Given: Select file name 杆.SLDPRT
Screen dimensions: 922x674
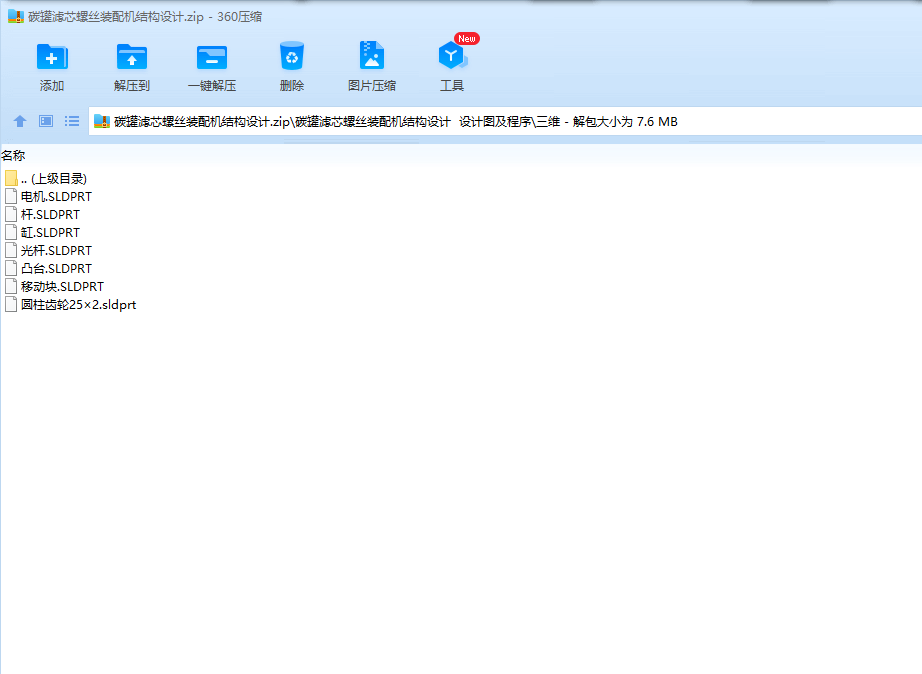Looking at the screenshot, I should point(50,215).
